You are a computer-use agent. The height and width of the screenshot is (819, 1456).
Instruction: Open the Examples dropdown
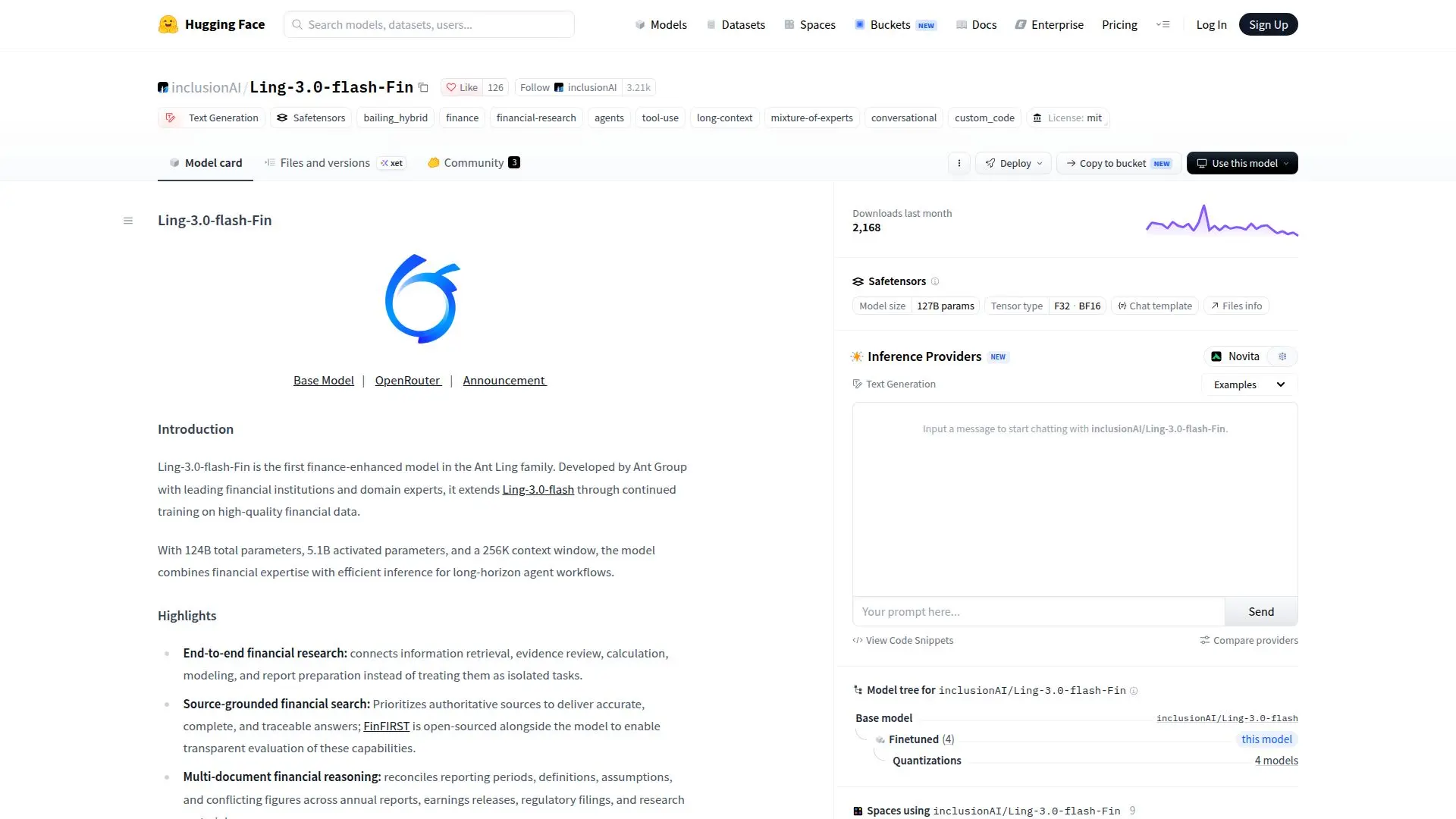[1249, 384]
